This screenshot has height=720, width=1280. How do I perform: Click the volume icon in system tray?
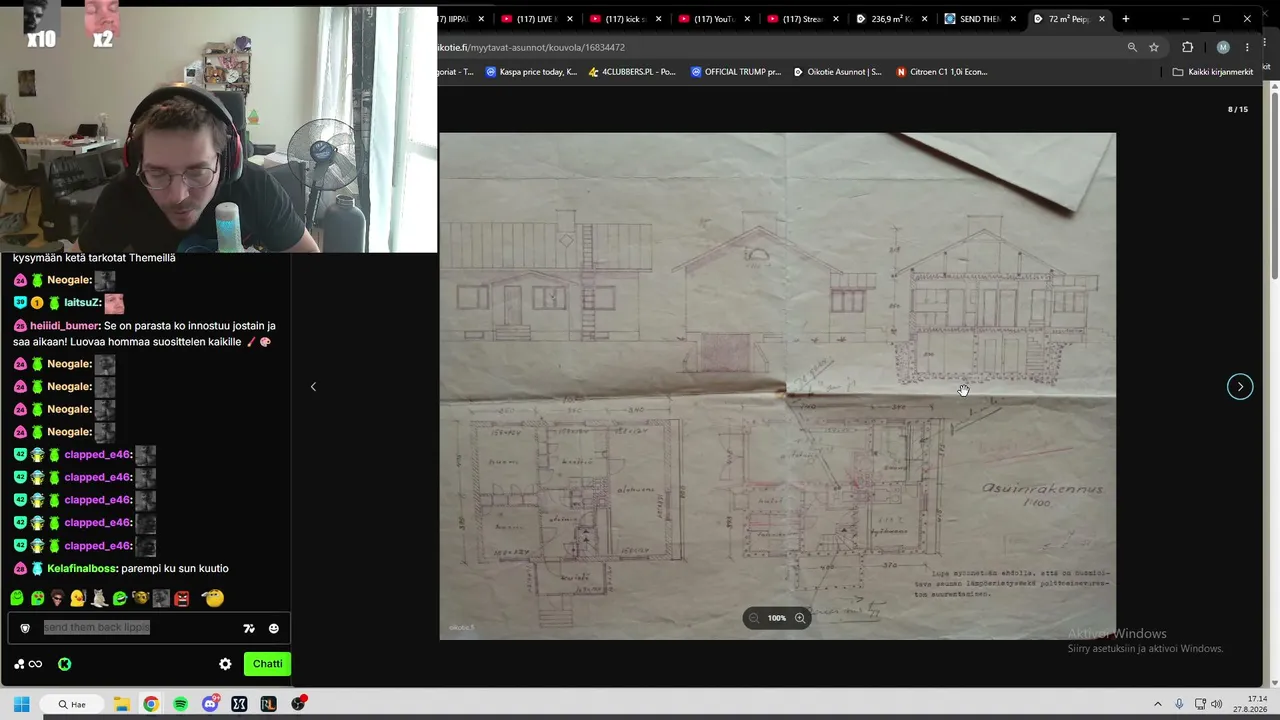pos(1217,704)
